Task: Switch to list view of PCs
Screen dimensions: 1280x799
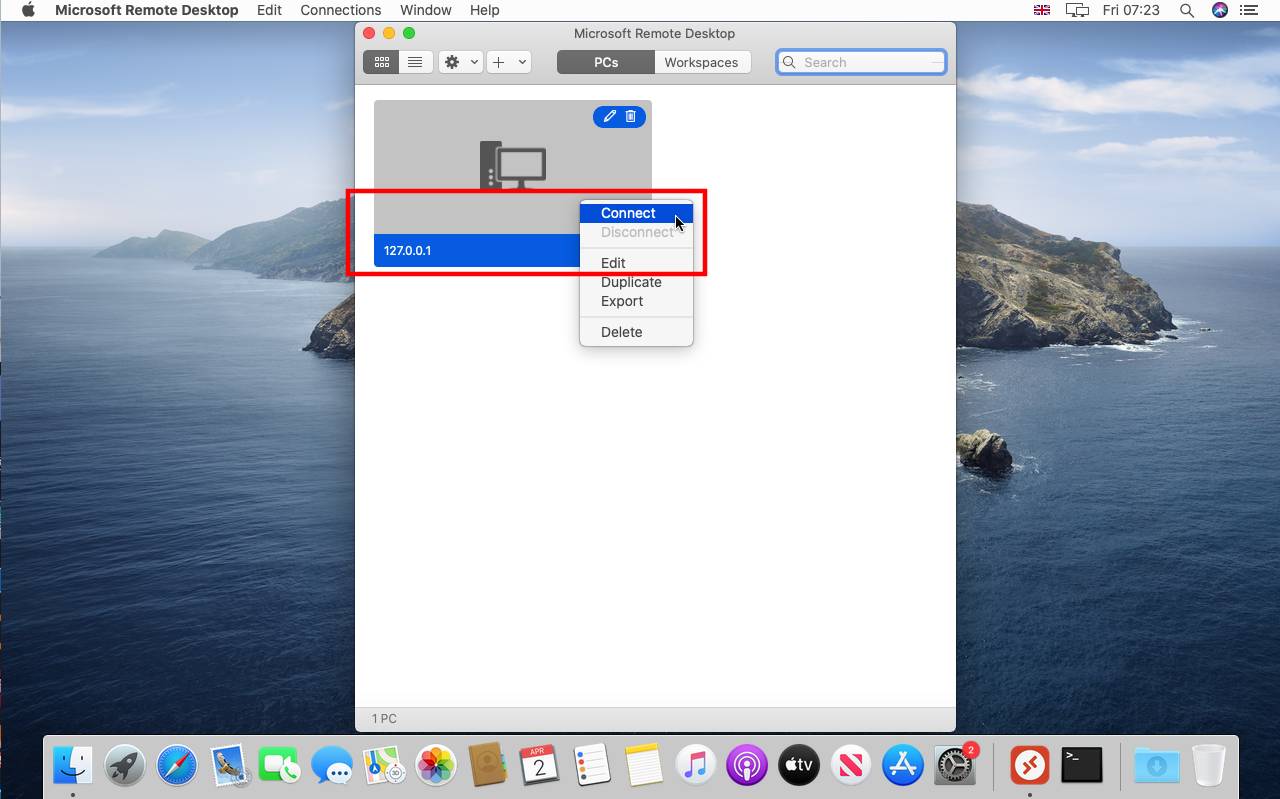Action: tap(415, 62)
